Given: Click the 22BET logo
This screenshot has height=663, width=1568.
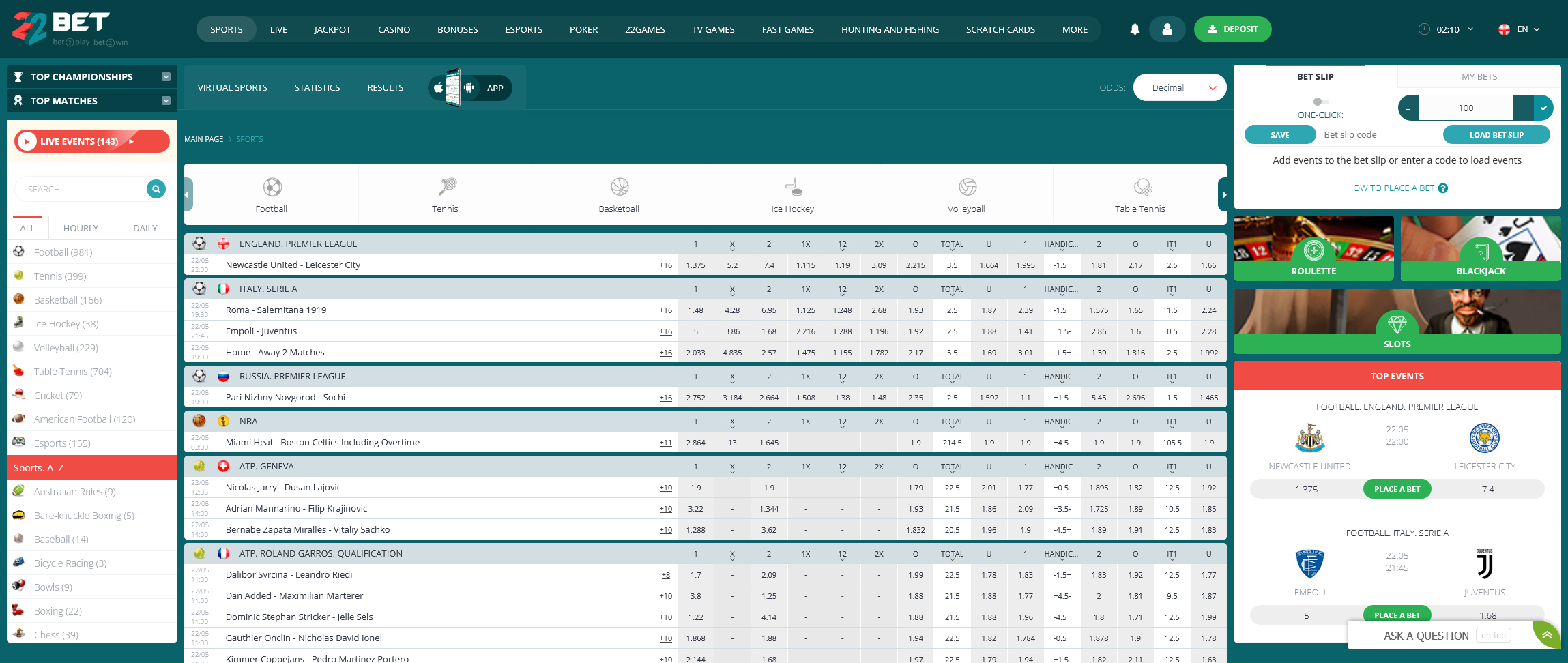Looking at the screenshot, I should tap(70, 29).
